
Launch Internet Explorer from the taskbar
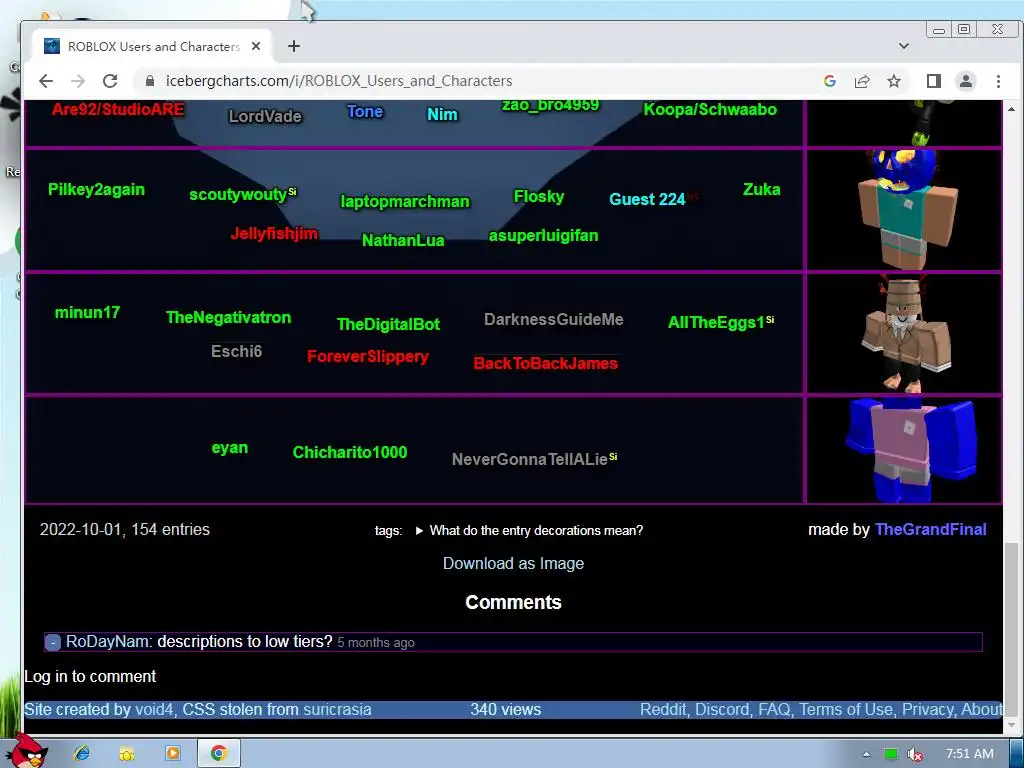(x=82, y=754)
